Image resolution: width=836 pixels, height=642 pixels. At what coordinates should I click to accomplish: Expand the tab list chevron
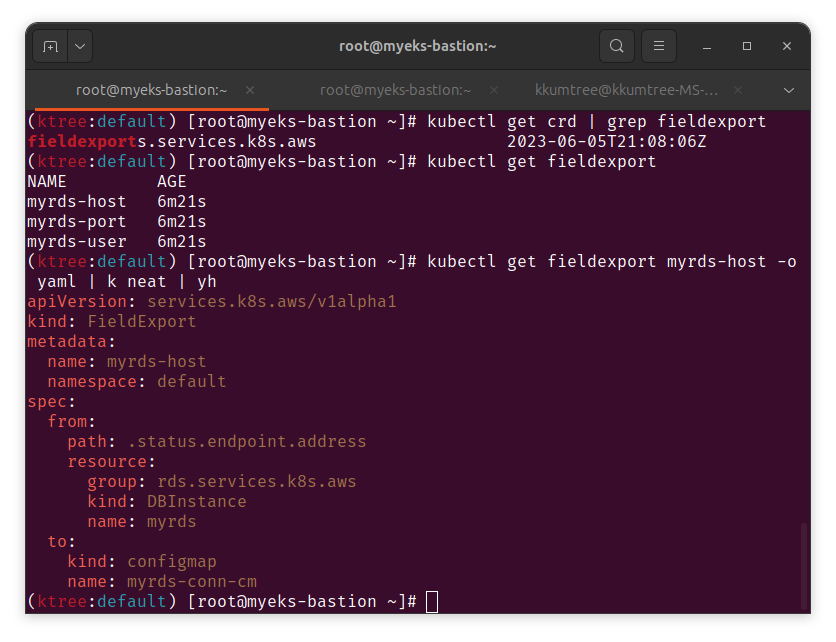[x=789, y=90]
